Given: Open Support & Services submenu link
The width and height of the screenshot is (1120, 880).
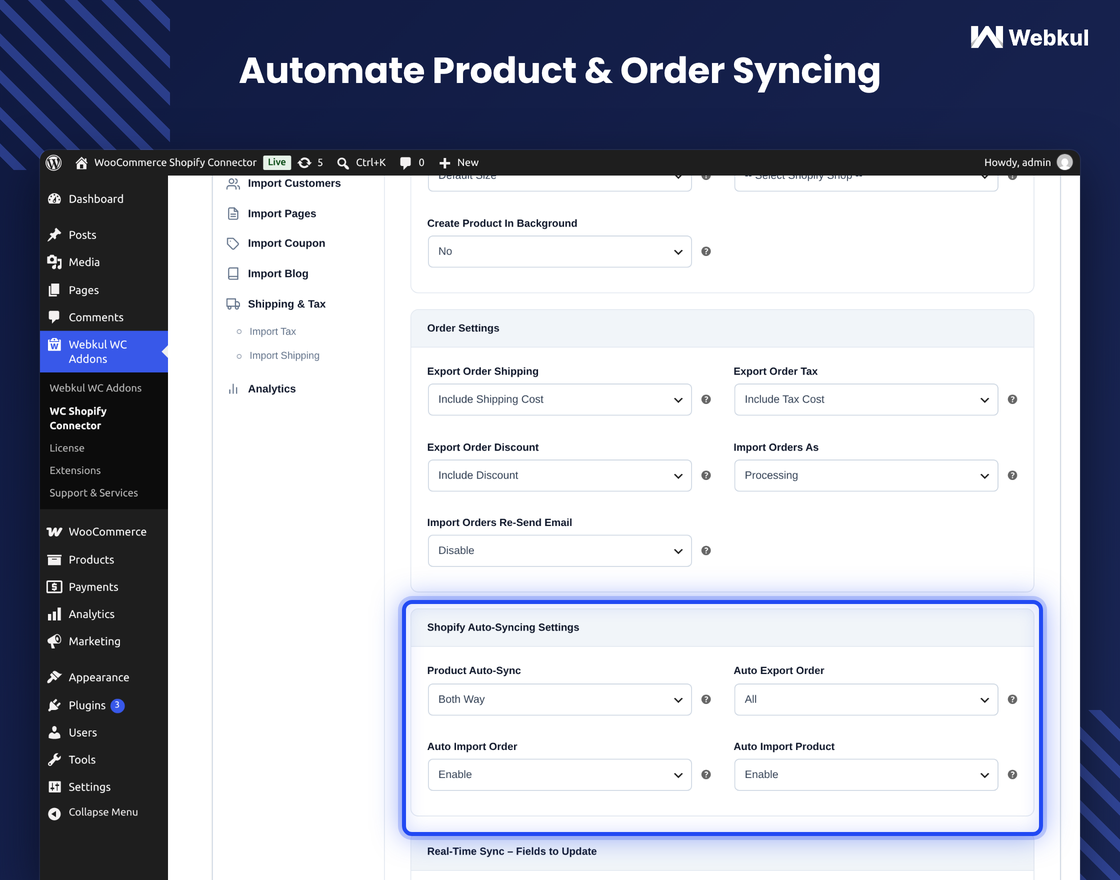Looking at the screenshot, I should tap(94, 493).
